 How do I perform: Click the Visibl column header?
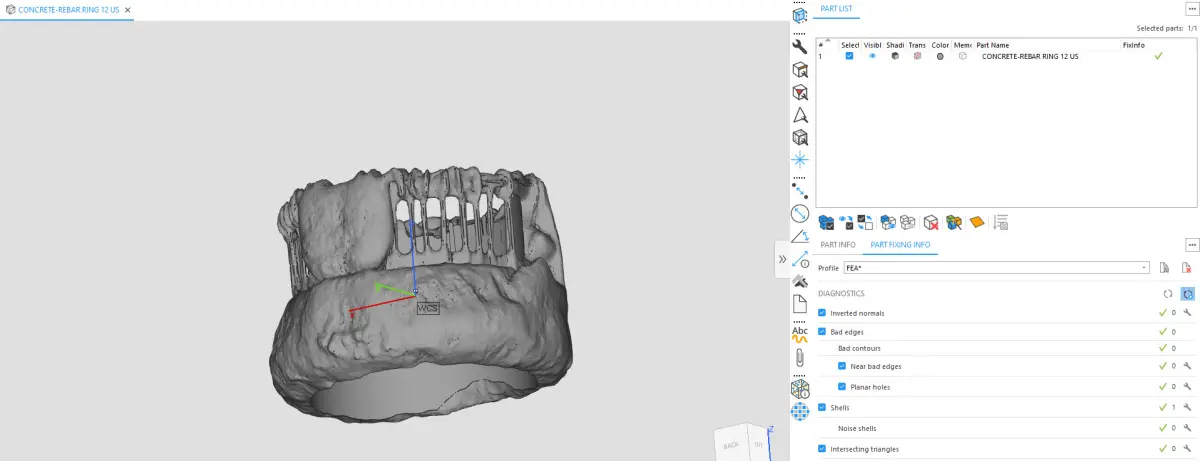[x=873, y=44]
